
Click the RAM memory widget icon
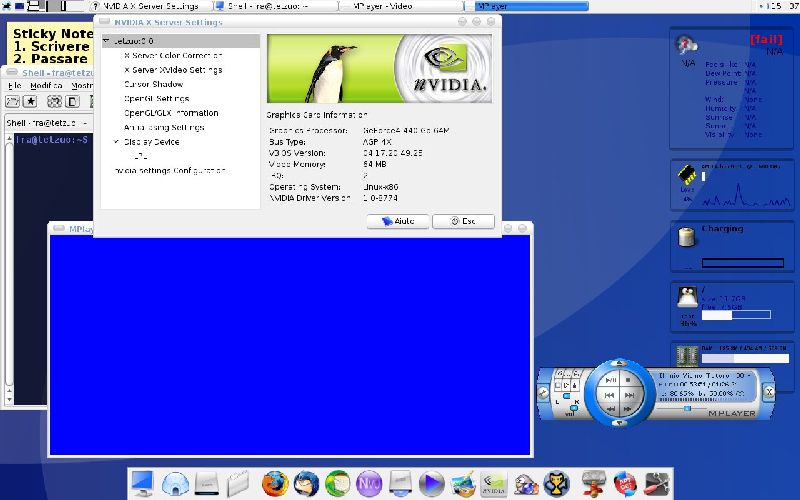pyautogui.click(x=687, y=357)
